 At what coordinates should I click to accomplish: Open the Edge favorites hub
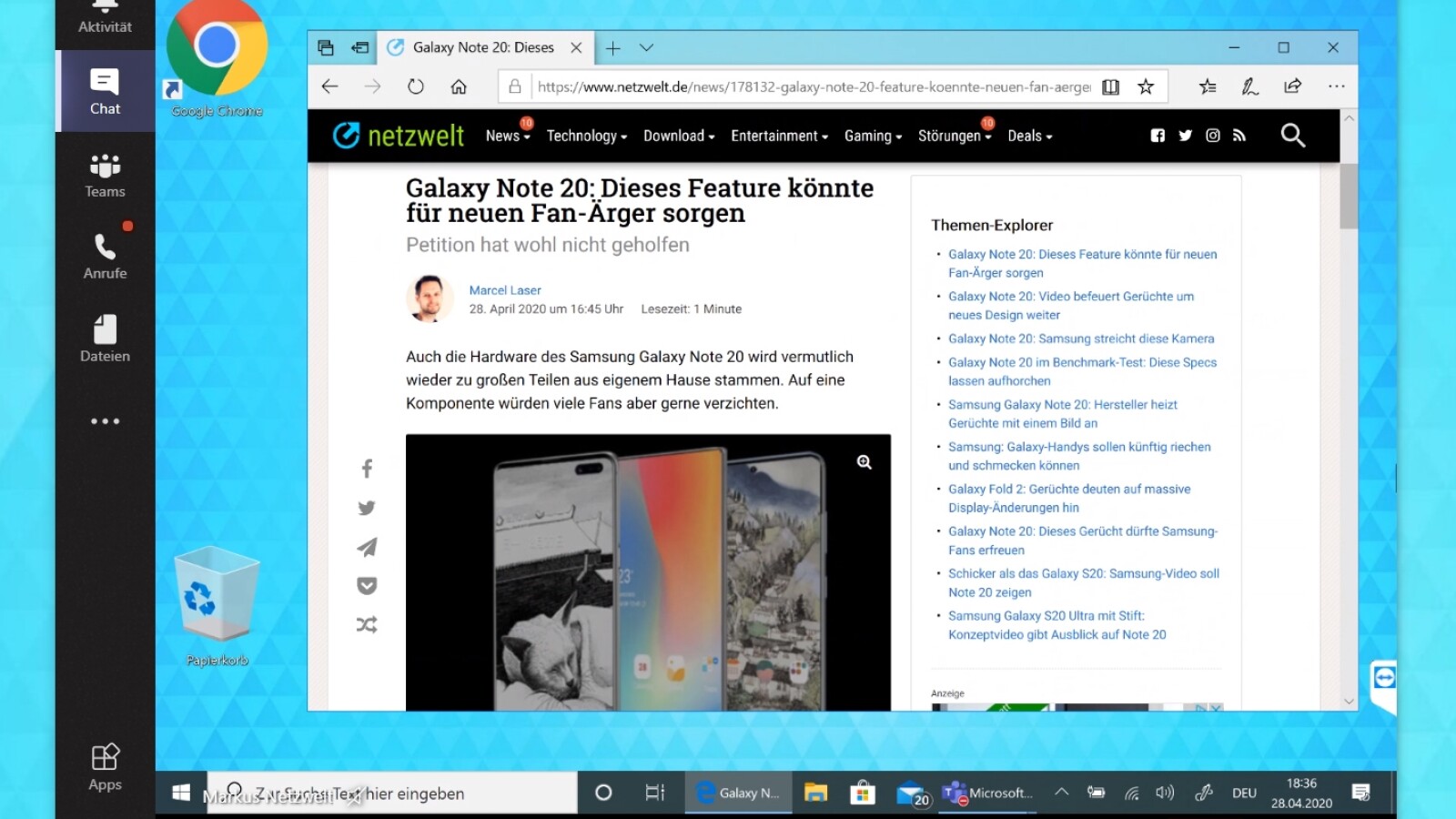(1208, 86)
